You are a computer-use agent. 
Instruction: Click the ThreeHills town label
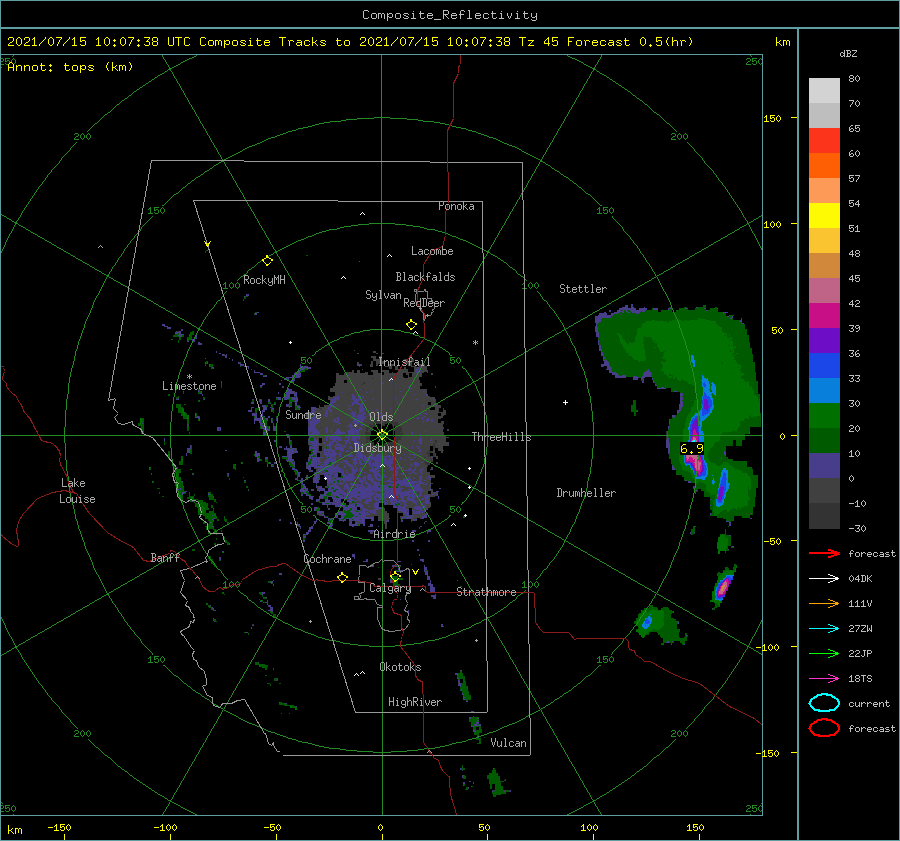pyautogui.click(x=502, y=437)
